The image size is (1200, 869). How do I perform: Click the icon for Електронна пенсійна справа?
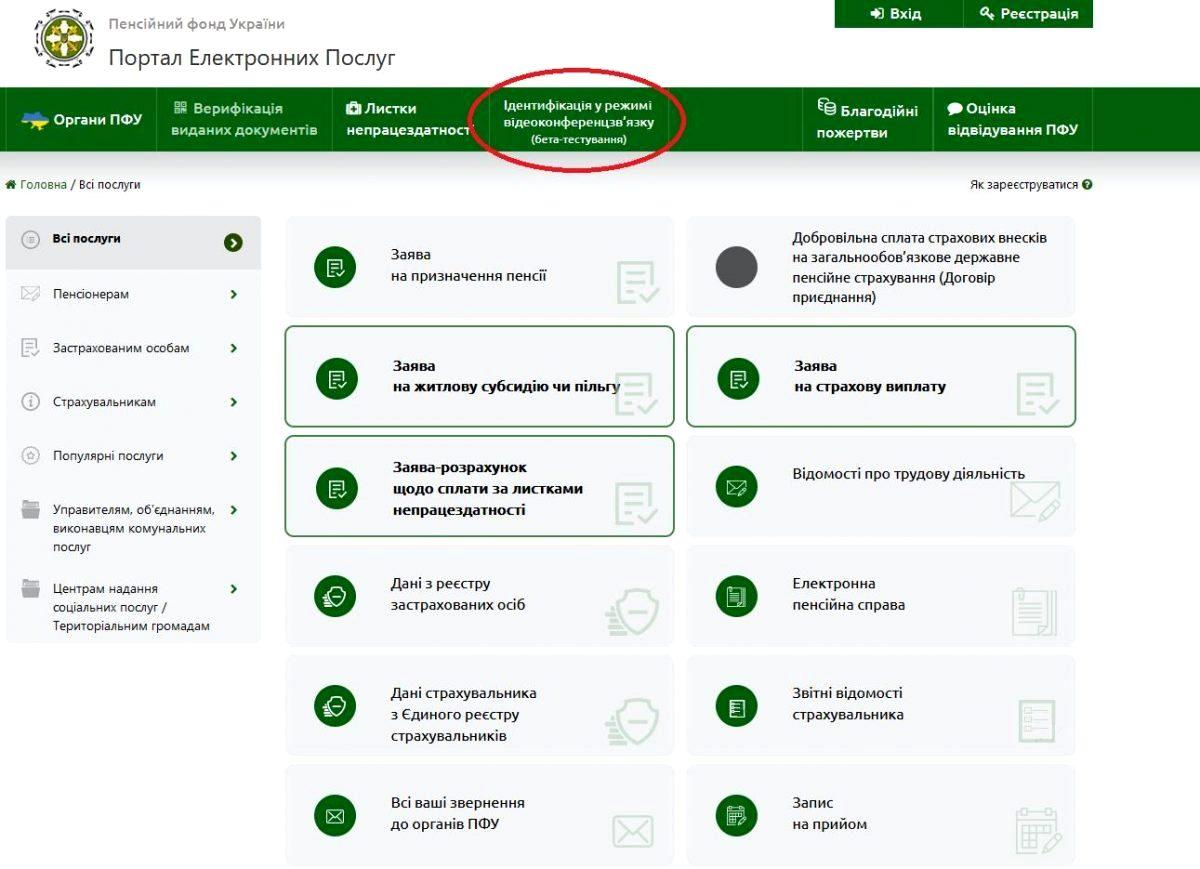point(737,596)
